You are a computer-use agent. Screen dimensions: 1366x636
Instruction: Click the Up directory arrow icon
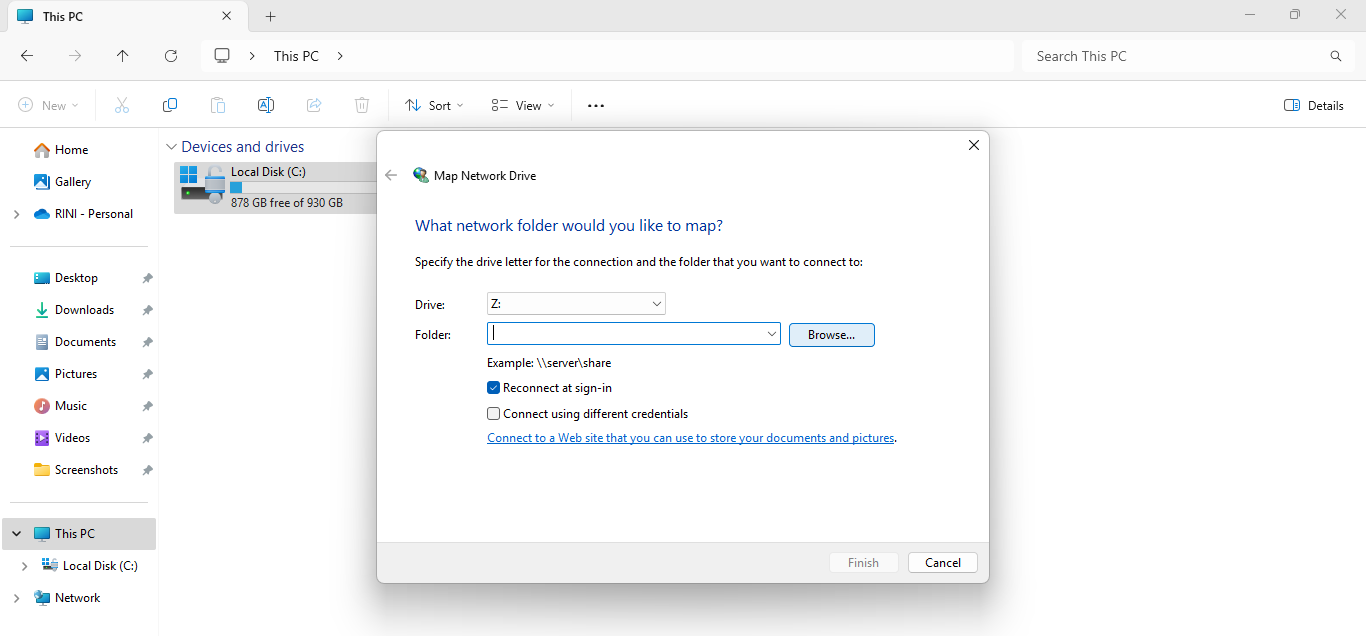pos(123,56)
